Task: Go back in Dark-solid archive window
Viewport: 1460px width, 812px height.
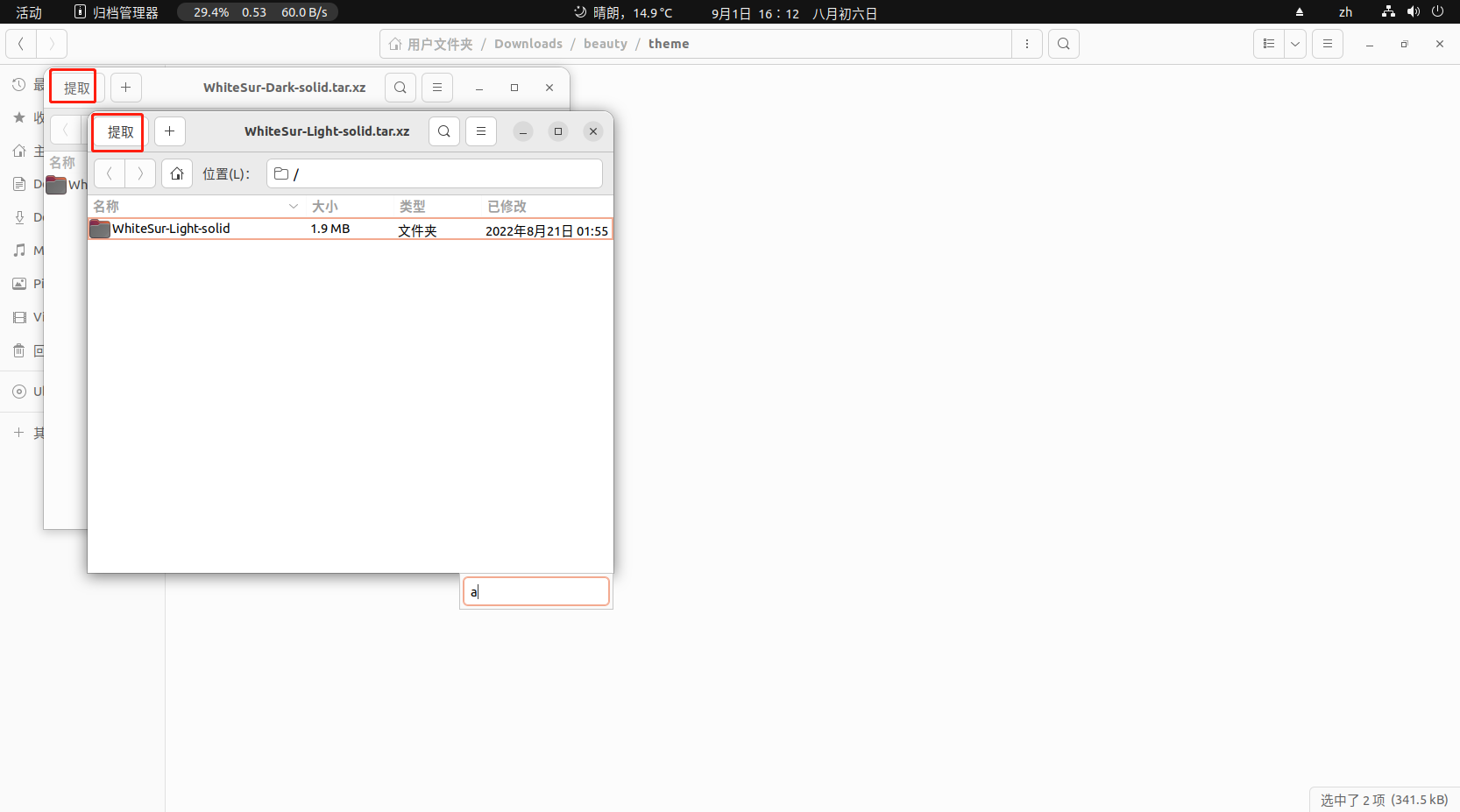Action: point(65,130)
